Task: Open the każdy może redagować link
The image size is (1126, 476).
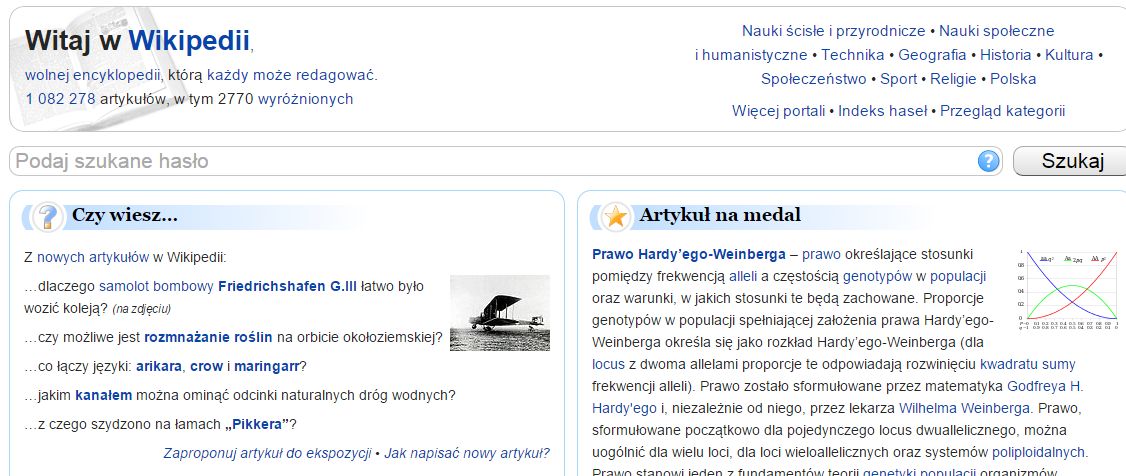Action: click(292, 75)
